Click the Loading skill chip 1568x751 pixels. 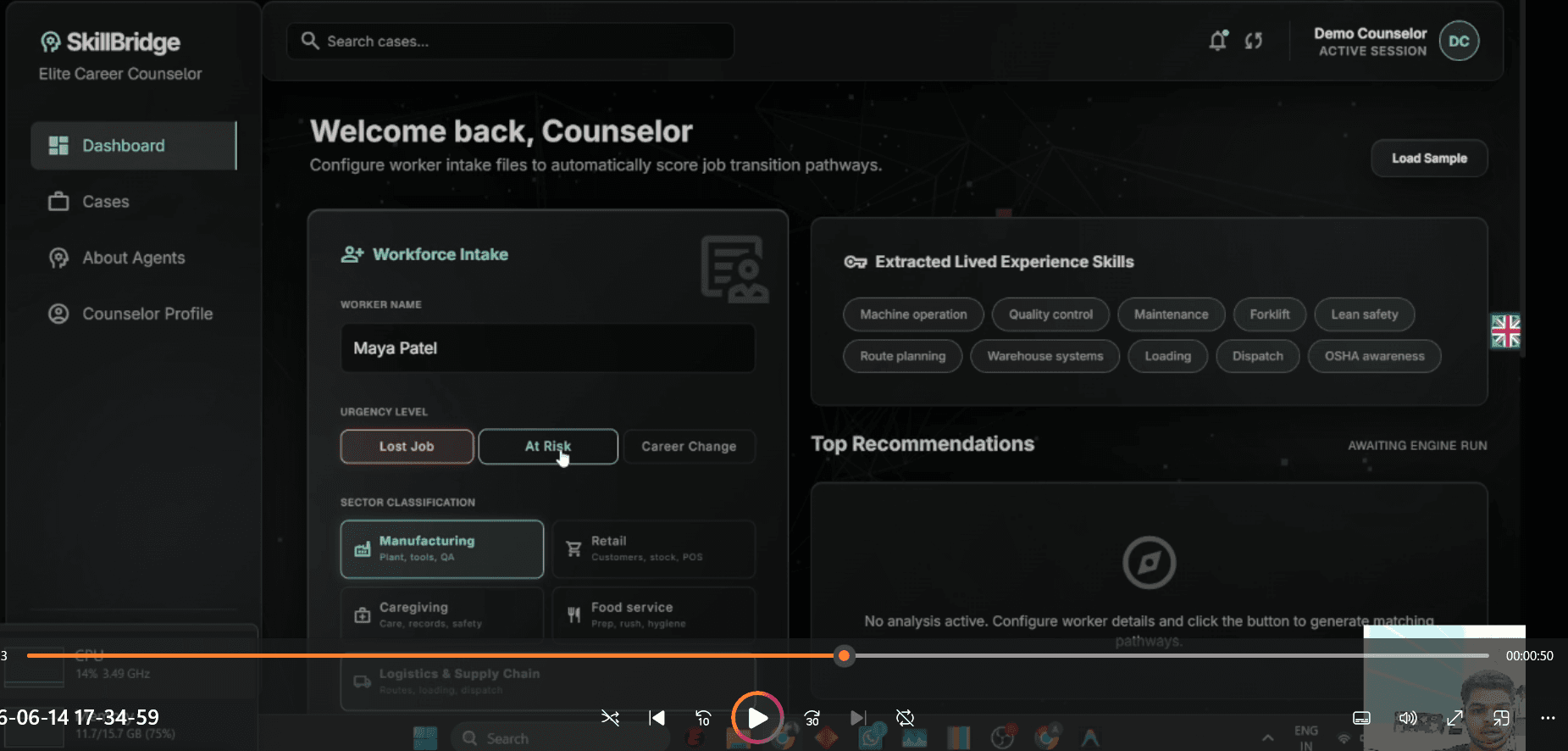pos(1167,356)
